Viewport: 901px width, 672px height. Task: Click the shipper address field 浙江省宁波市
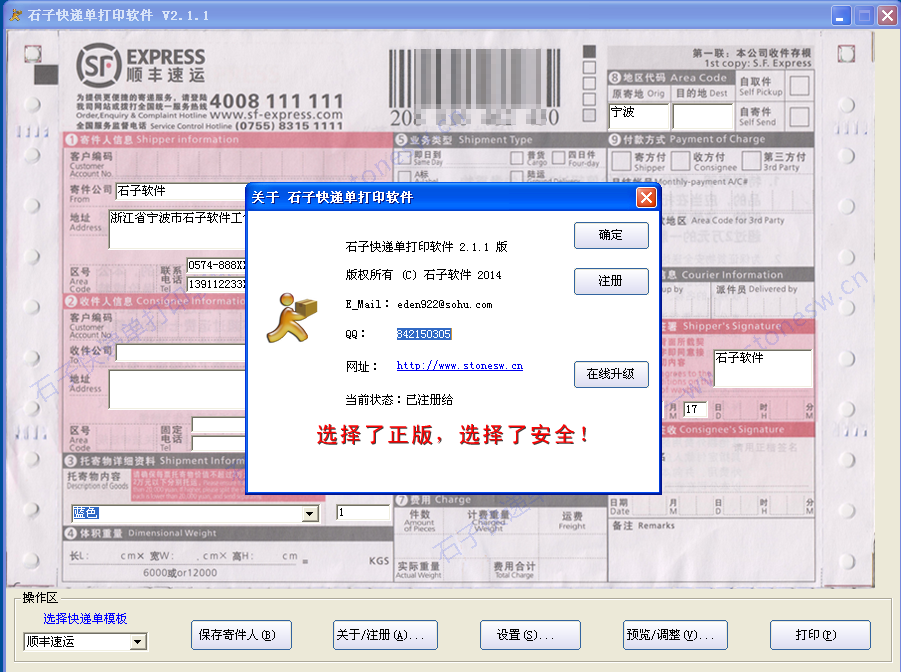pyautogui.click(x=178, y=229)
